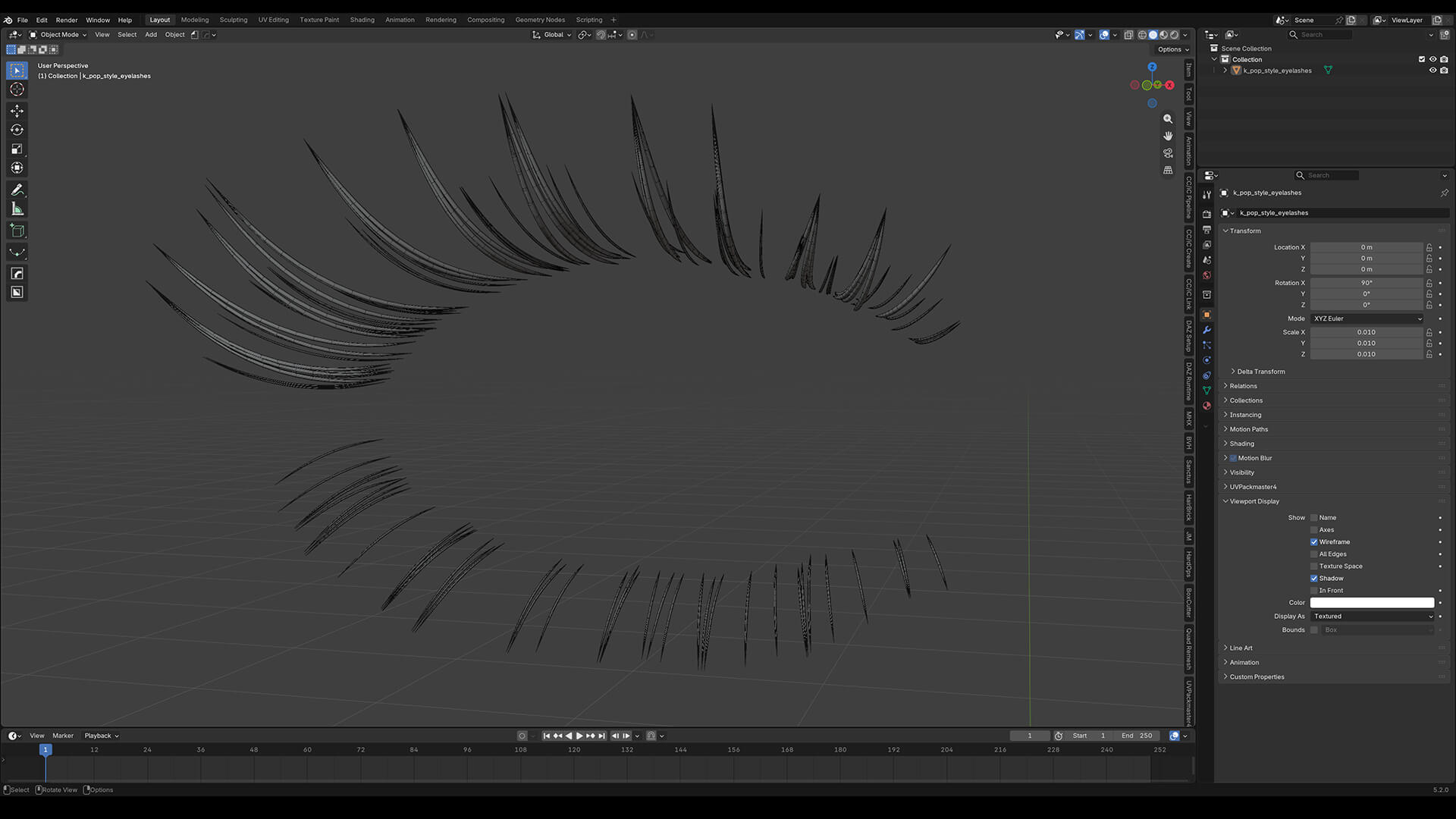Jump to the timeline start frame
The height and width of the screenshot is (819, 1456).
pyautogui.click(x=547, y=736)
